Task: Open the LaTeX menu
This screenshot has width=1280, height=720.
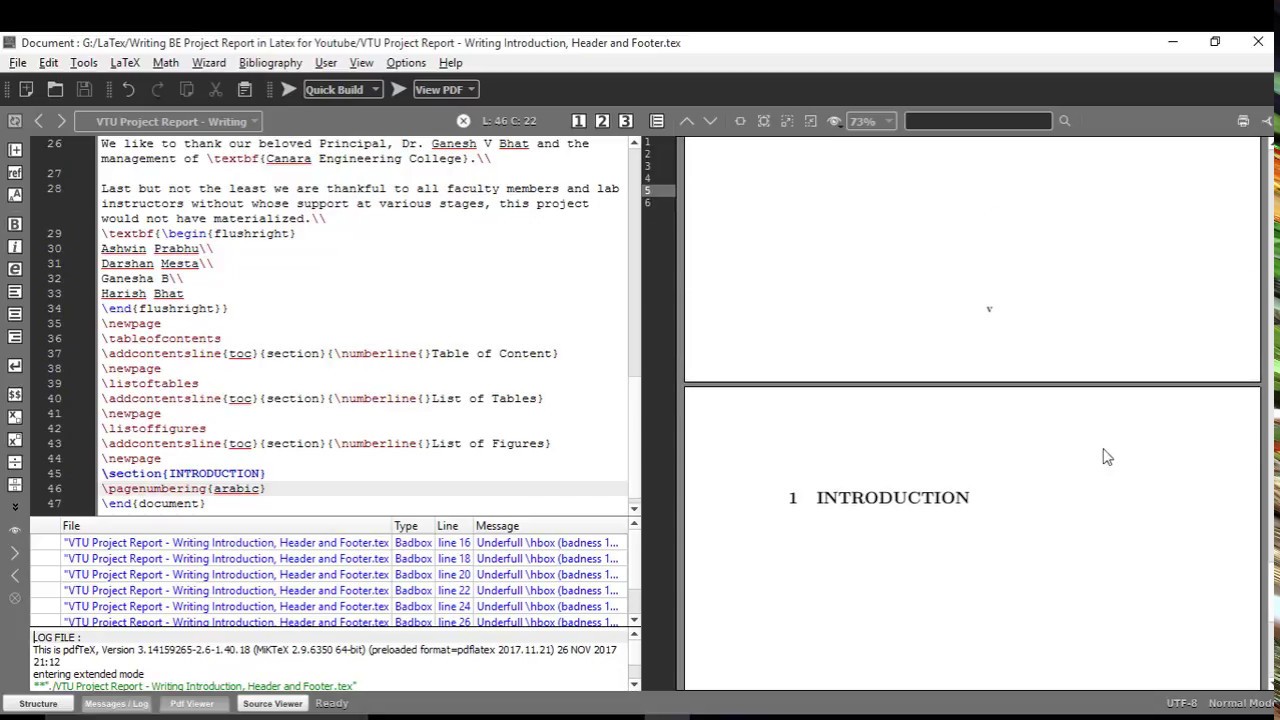Action: 125,63
